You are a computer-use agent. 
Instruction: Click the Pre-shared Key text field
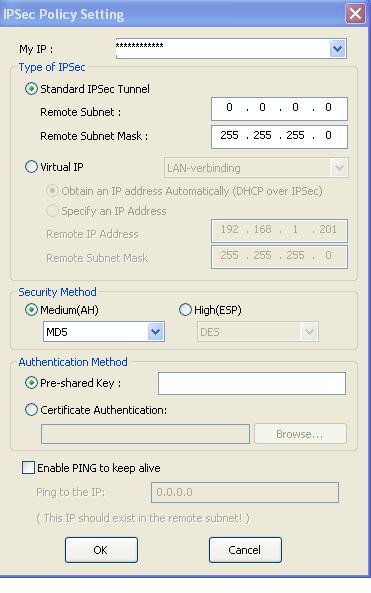[x=252, y=383]
